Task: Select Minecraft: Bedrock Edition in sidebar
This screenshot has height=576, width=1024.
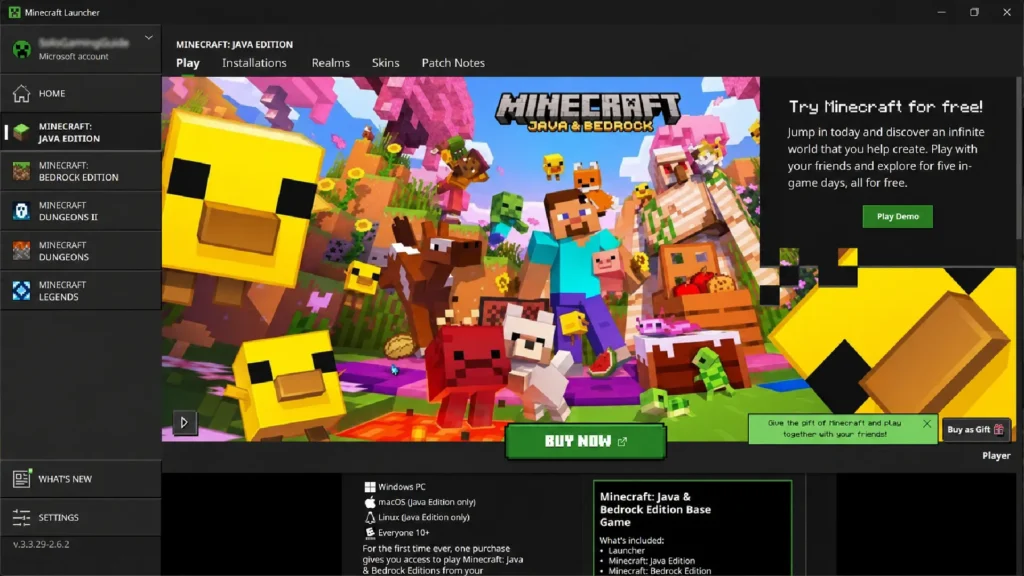Action: click(x=80, y=172)
